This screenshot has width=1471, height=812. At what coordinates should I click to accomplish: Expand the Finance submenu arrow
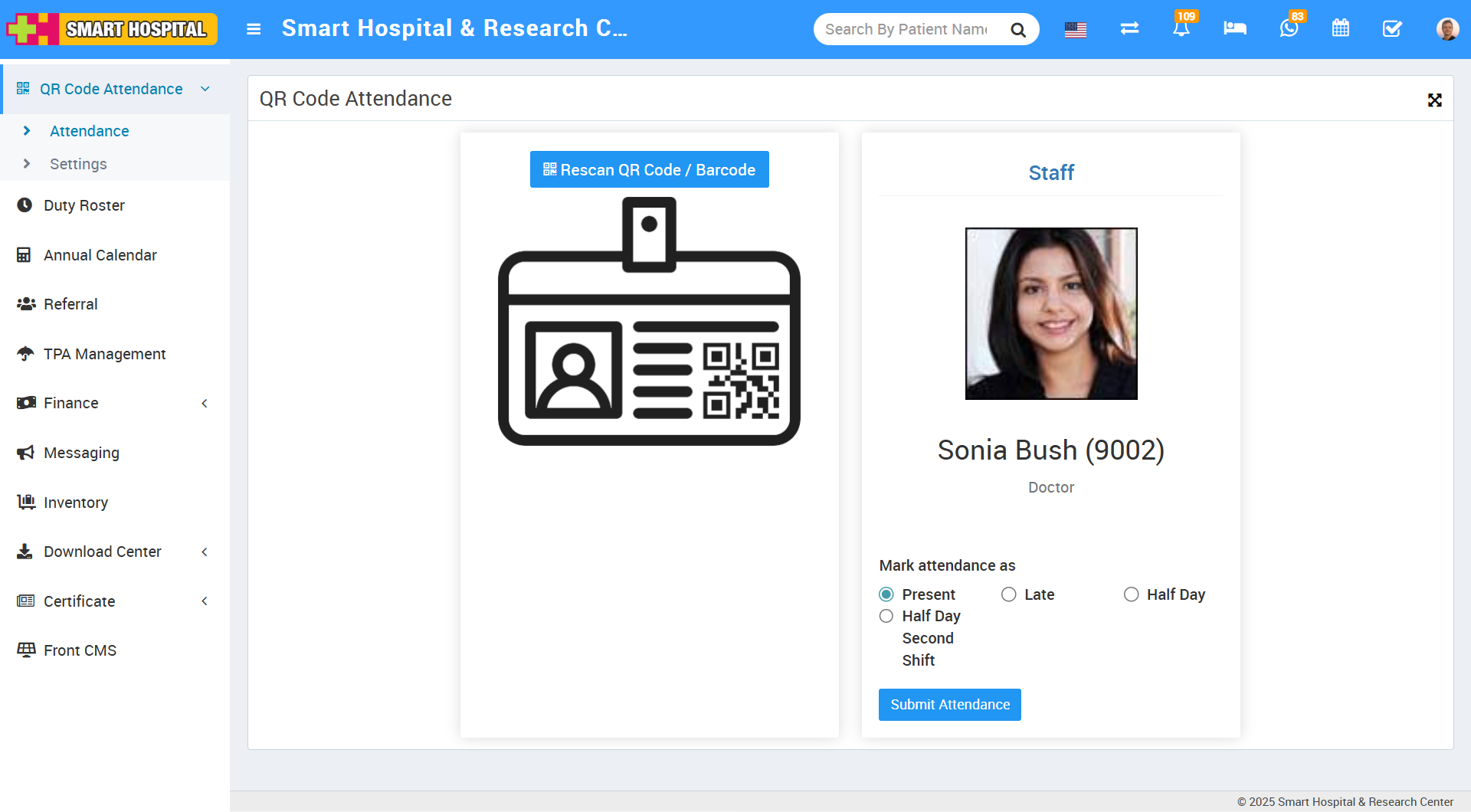pyautogui.click(x=205, y=403)
